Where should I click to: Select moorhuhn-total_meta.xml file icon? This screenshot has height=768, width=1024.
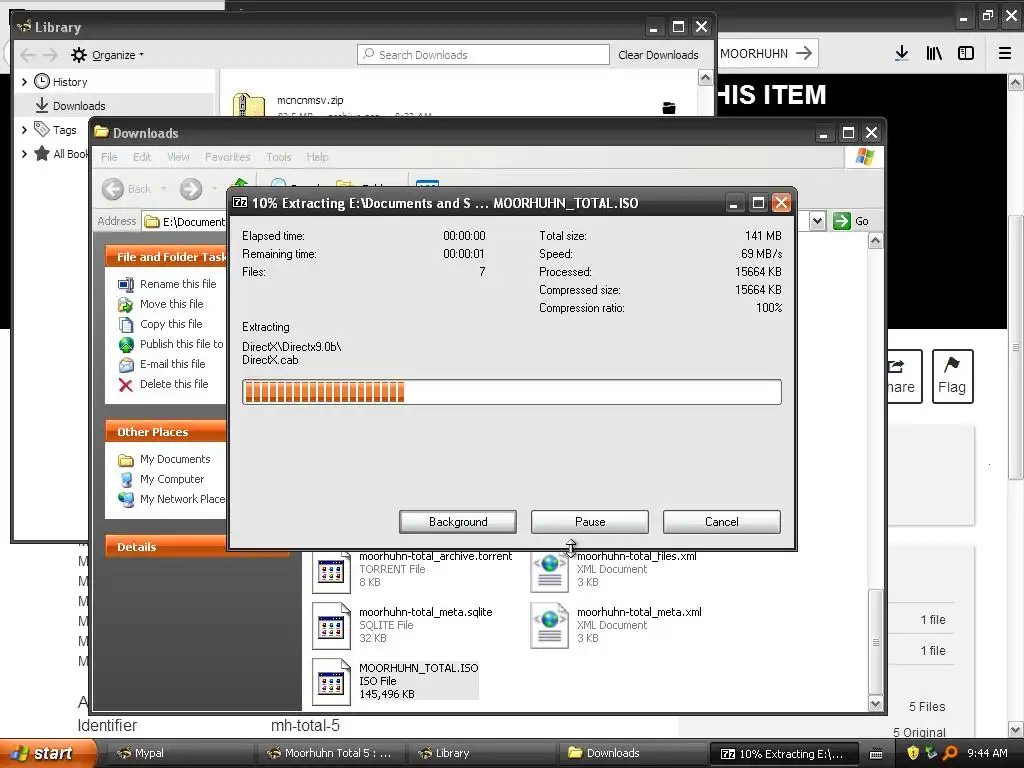(x=549, y=626)
